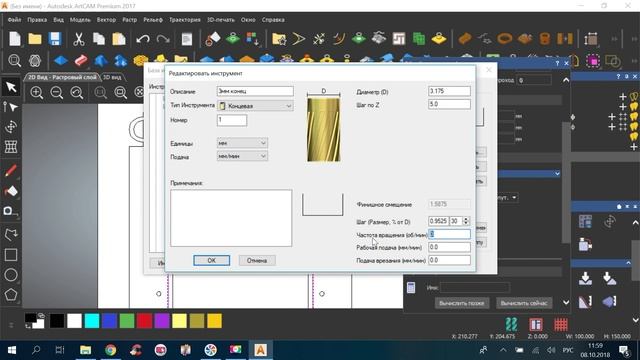Image resolution: width=640 pixels, height=360 pixels.
Task: Zoom out on the 2D view
Action: click(x=57, y=93)
